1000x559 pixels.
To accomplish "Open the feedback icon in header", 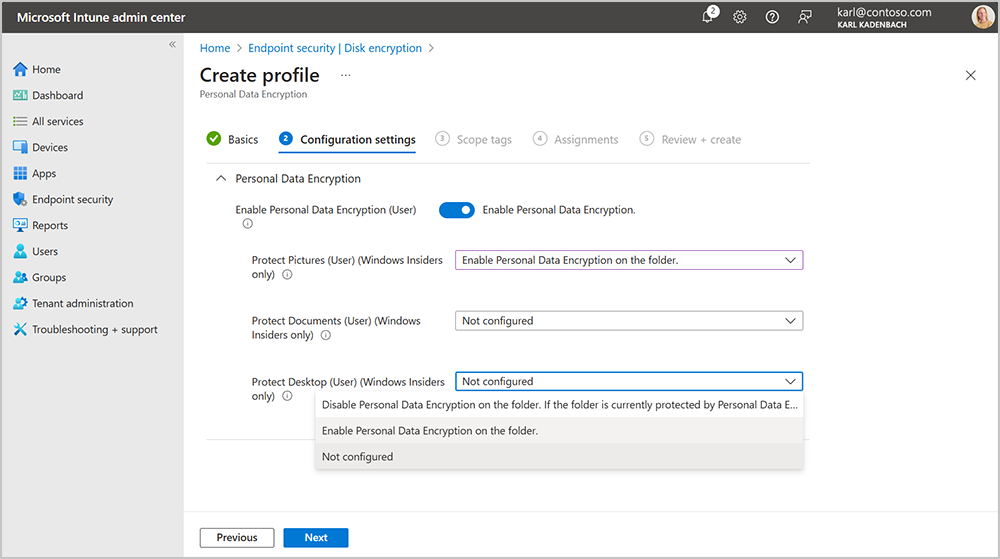I will tap(805, 17).
